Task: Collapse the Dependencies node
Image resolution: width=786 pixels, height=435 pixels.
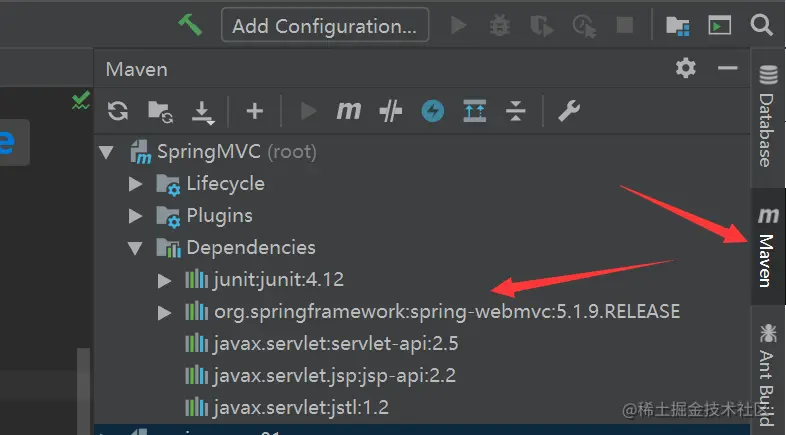Action: 135,248
